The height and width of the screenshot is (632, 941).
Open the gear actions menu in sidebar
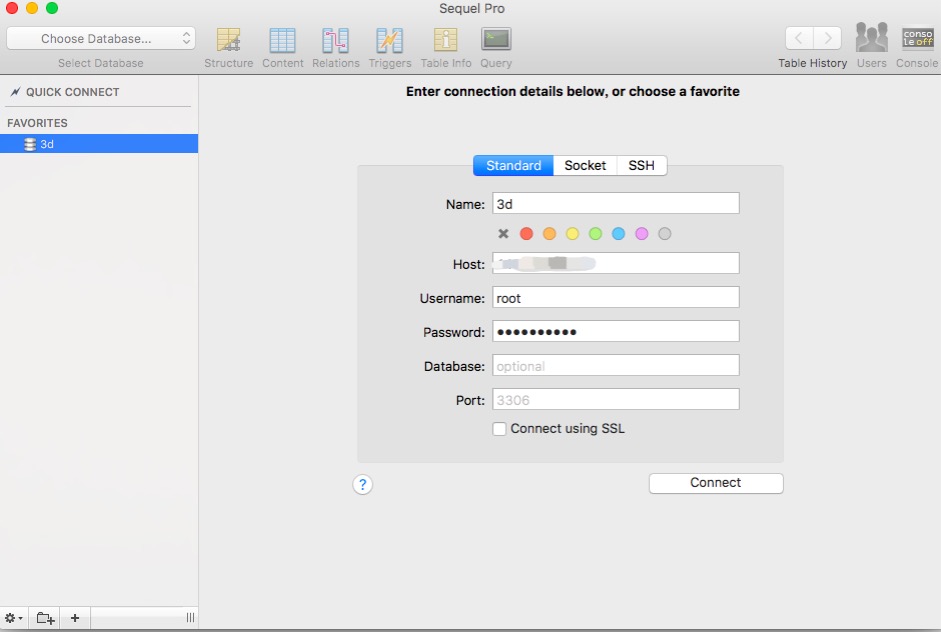(14, 618)
